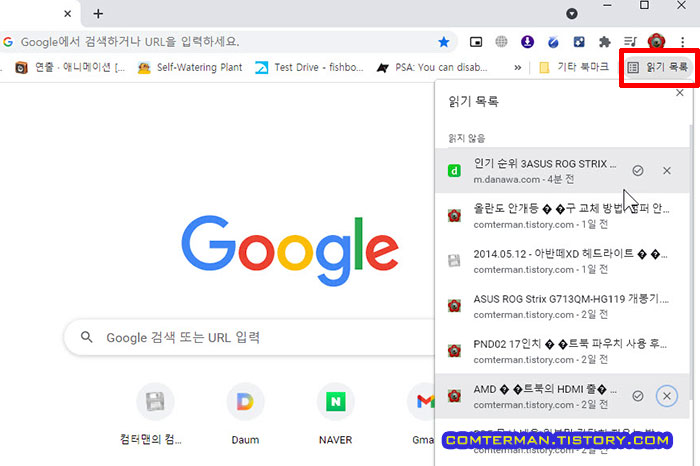Minimize the Chrome window
Image resolution: width=700 pixels, height=466 pixels.
607,6
